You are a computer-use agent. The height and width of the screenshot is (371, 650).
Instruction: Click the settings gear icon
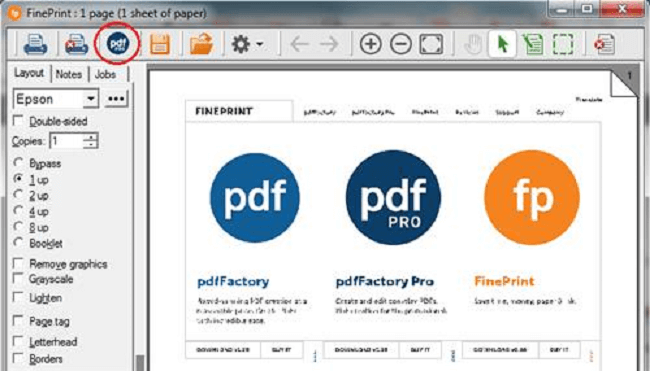pyautogui.click(x=241, y=44)
